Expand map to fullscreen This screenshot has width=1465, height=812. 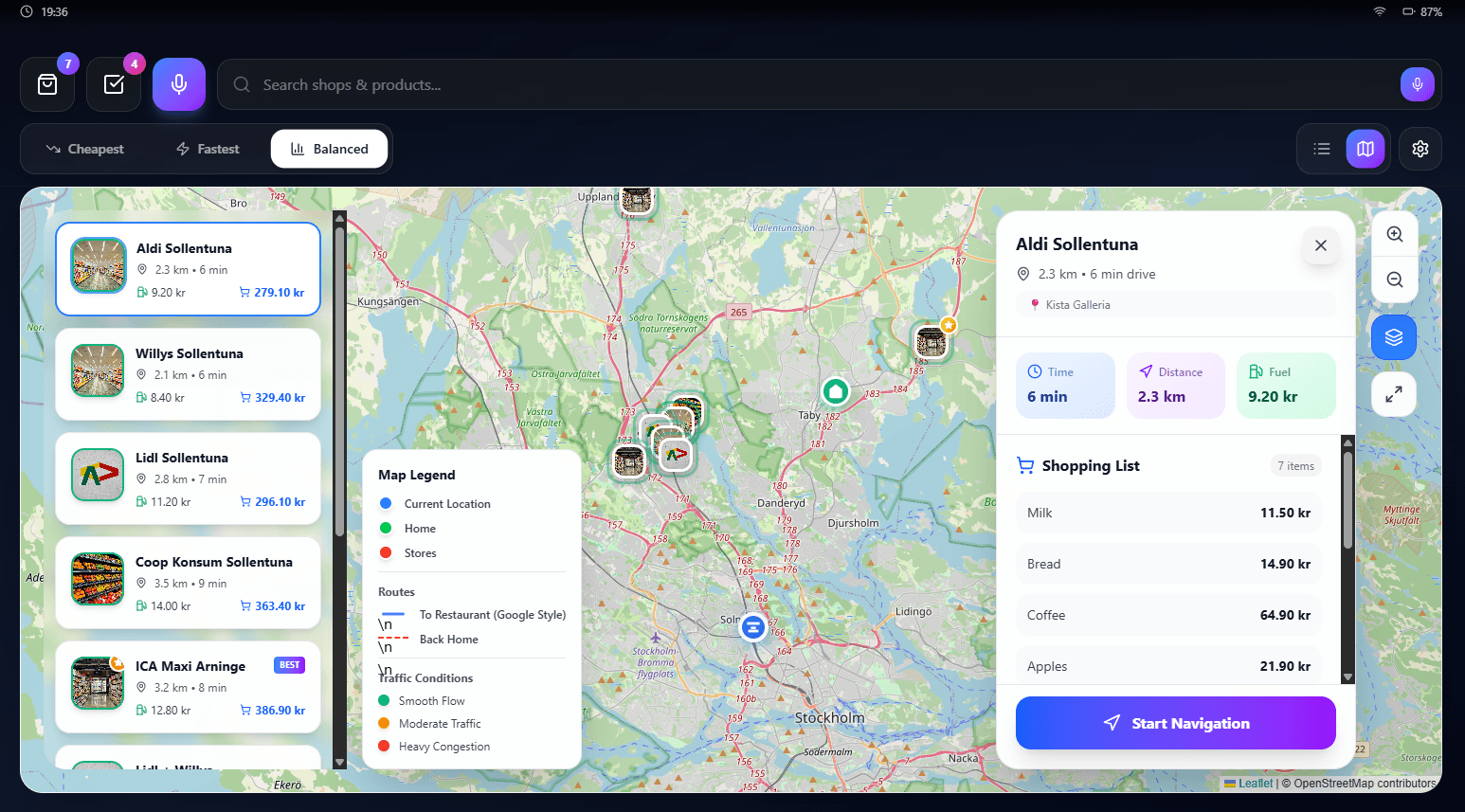click(x=1394, y=394)
